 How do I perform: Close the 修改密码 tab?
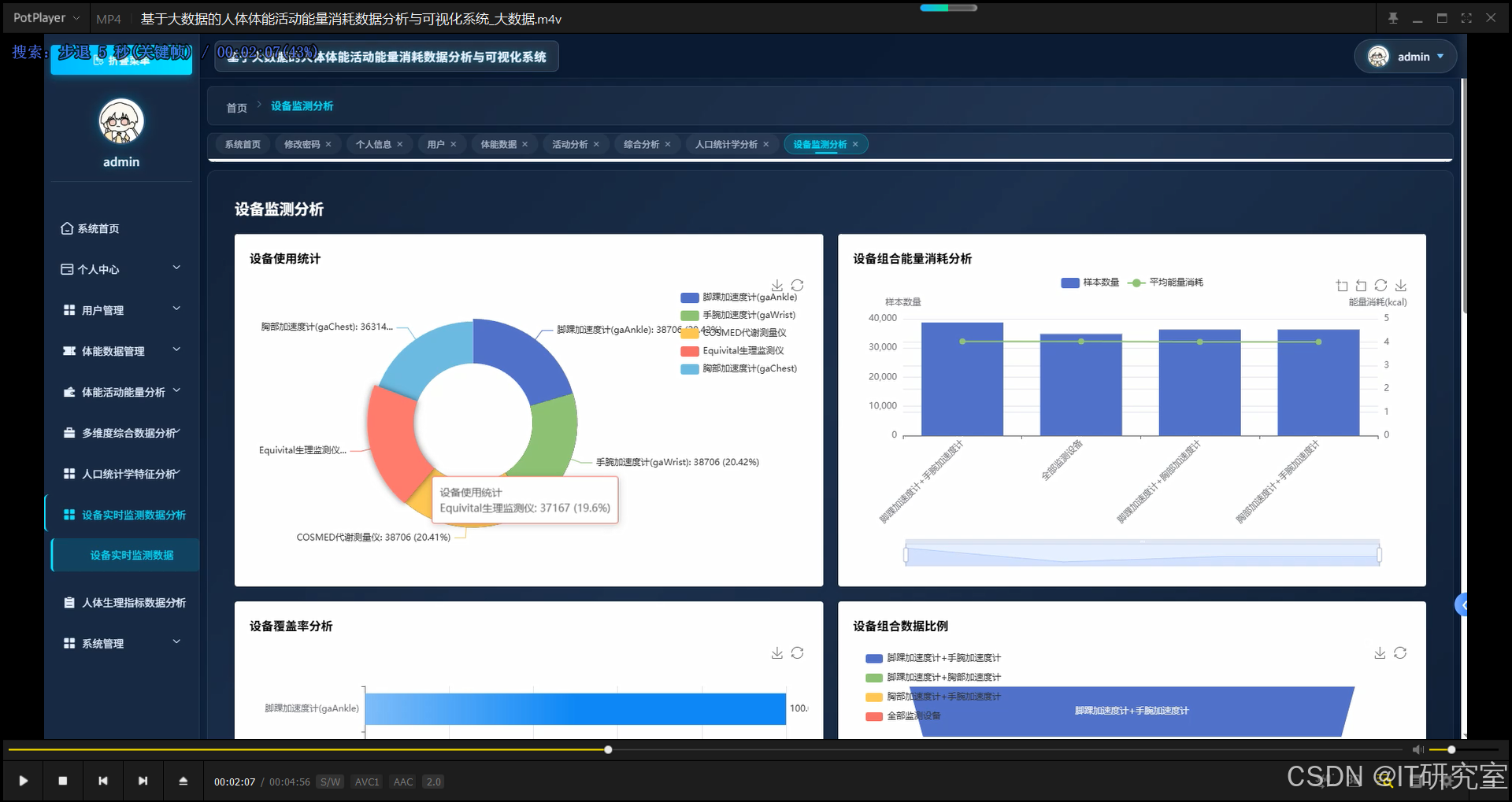328,144
